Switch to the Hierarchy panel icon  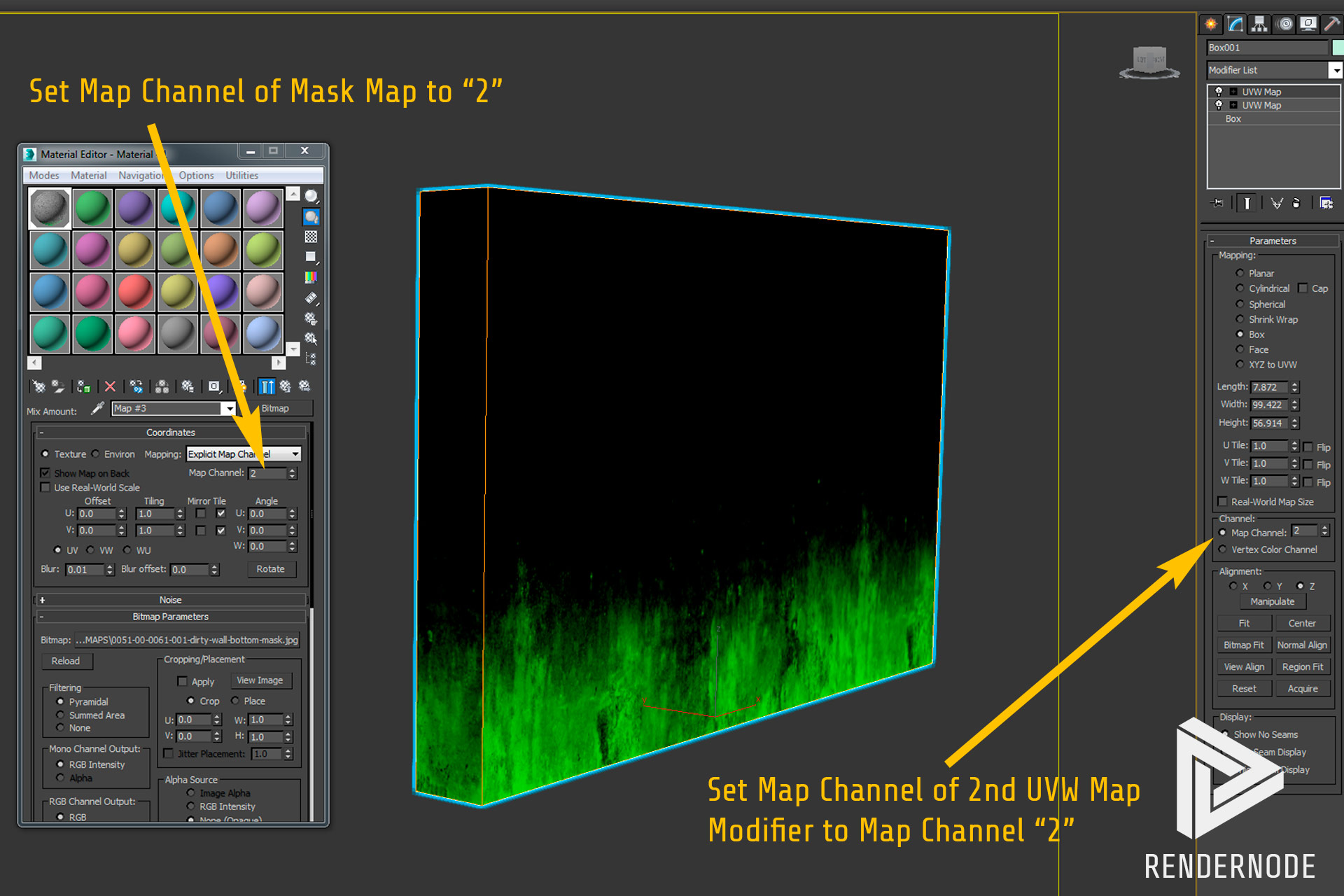(x=1259, y=24)
